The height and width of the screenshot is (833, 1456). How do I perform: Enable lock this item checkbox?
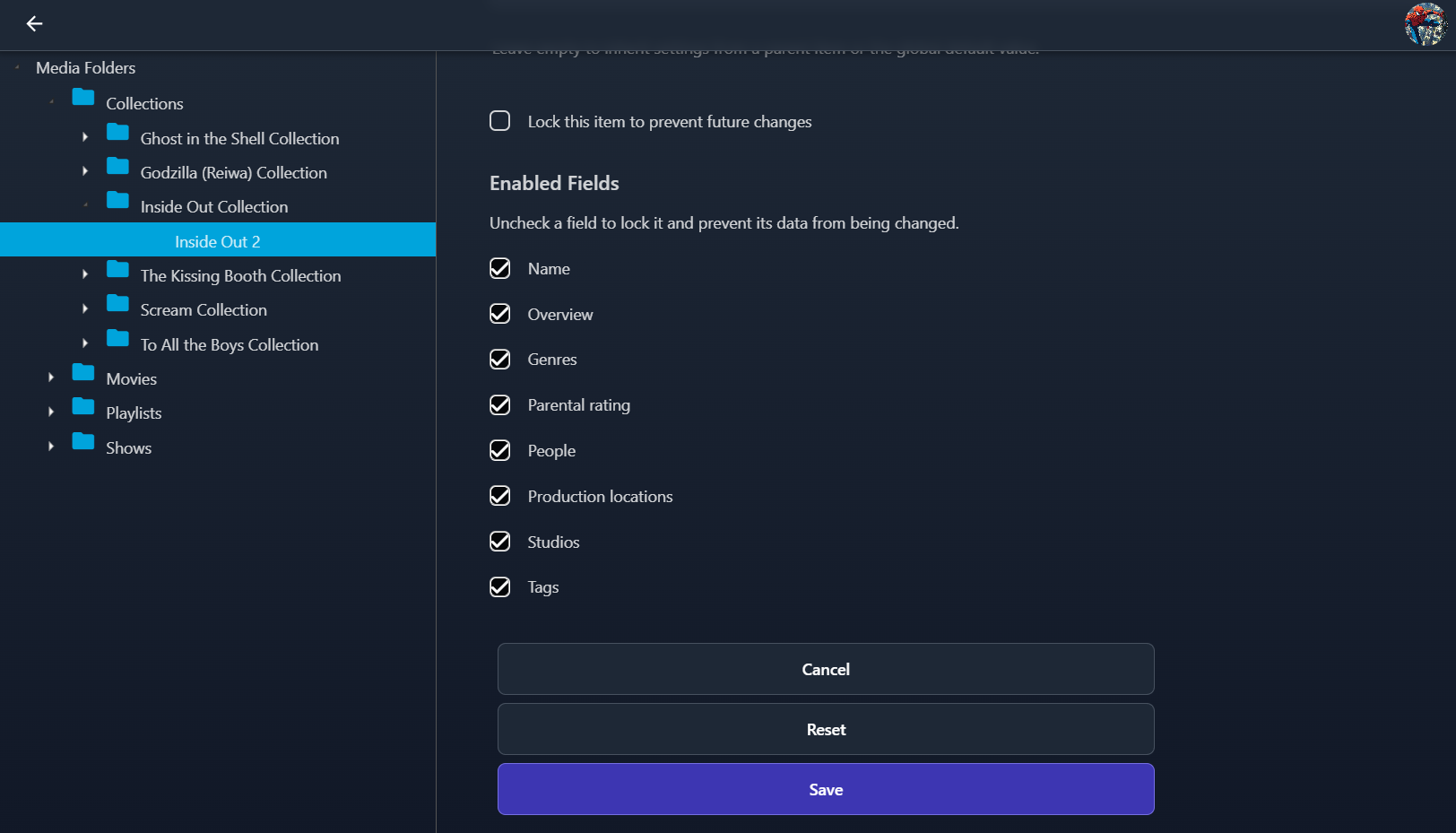(x=500, y=121)
